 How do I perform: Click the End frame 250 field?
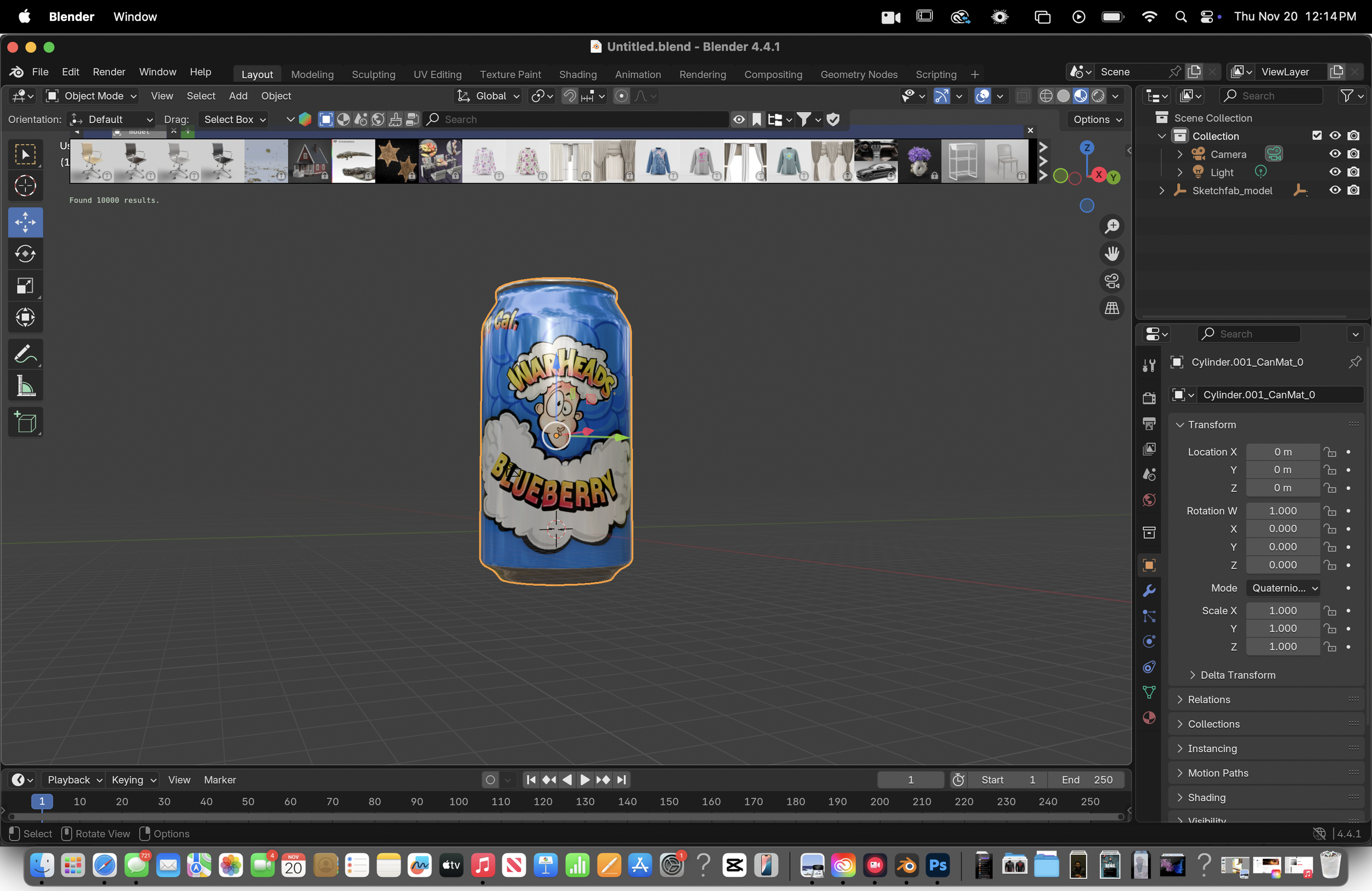1087,780
